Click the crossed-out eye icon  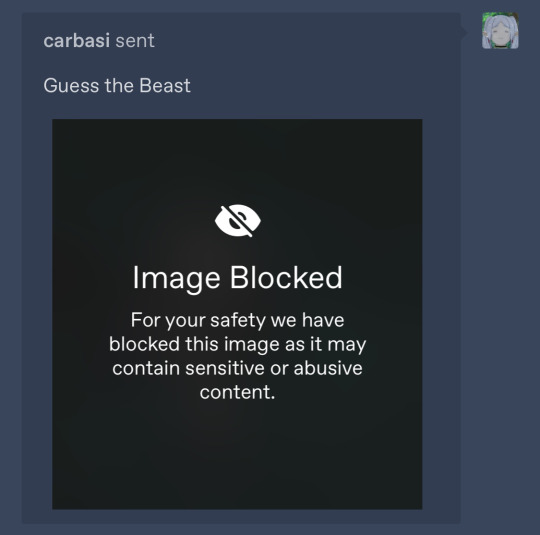click(238, 220)
